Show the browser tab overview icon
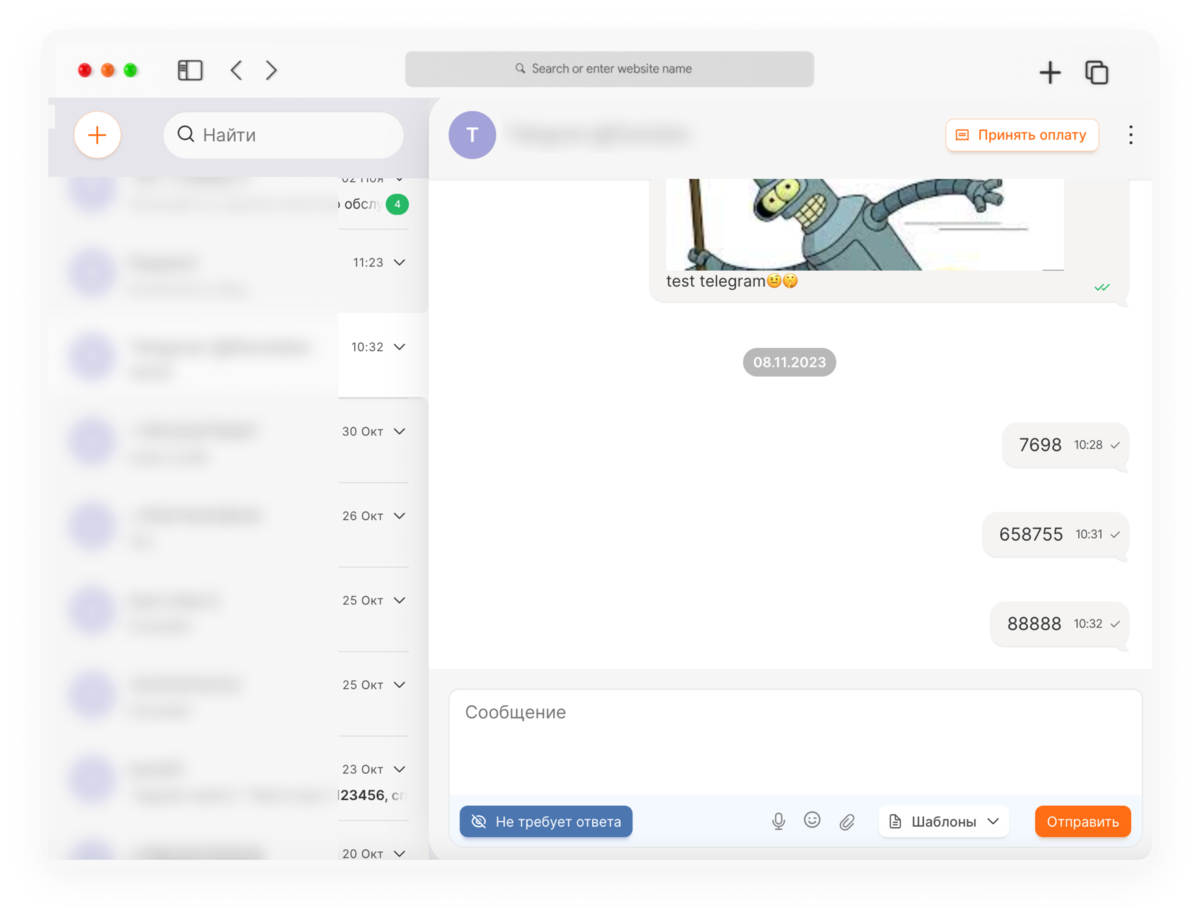This screenshot has height=920, width=1200. click(1097, 72)
